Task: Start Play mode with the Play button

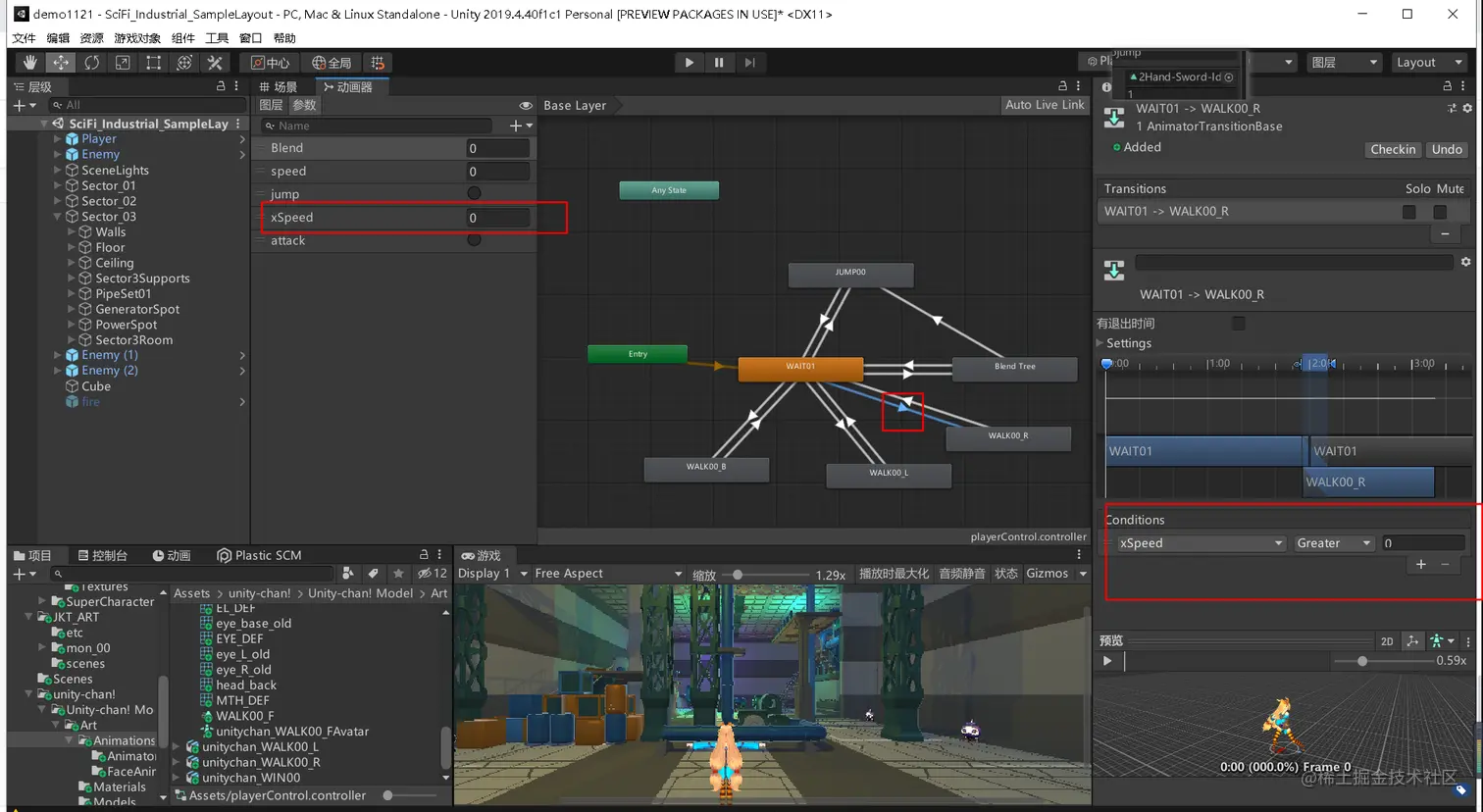Action: point(690,63)
